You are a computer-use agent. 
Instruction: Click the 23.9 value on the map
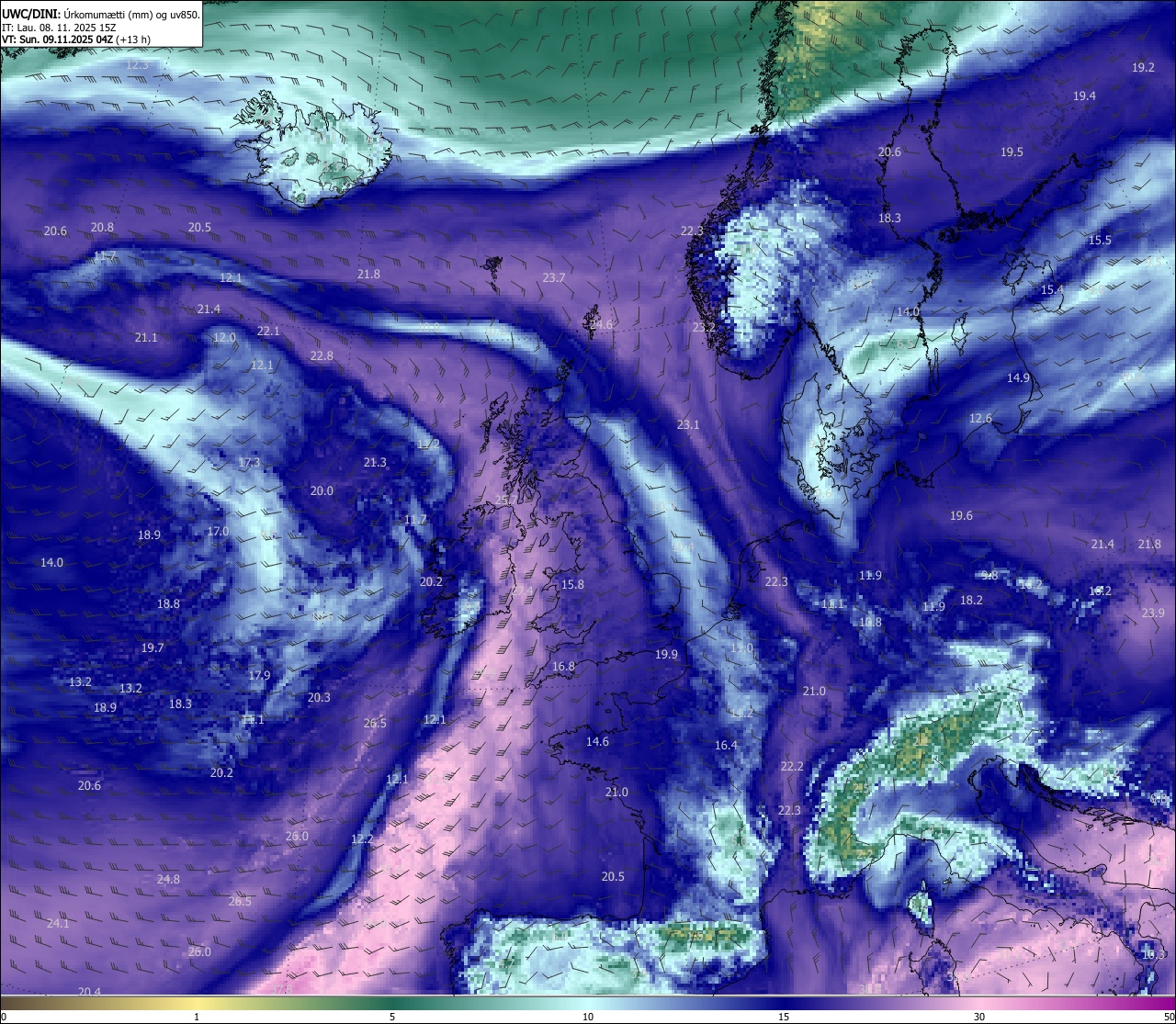coord(1153,613)
